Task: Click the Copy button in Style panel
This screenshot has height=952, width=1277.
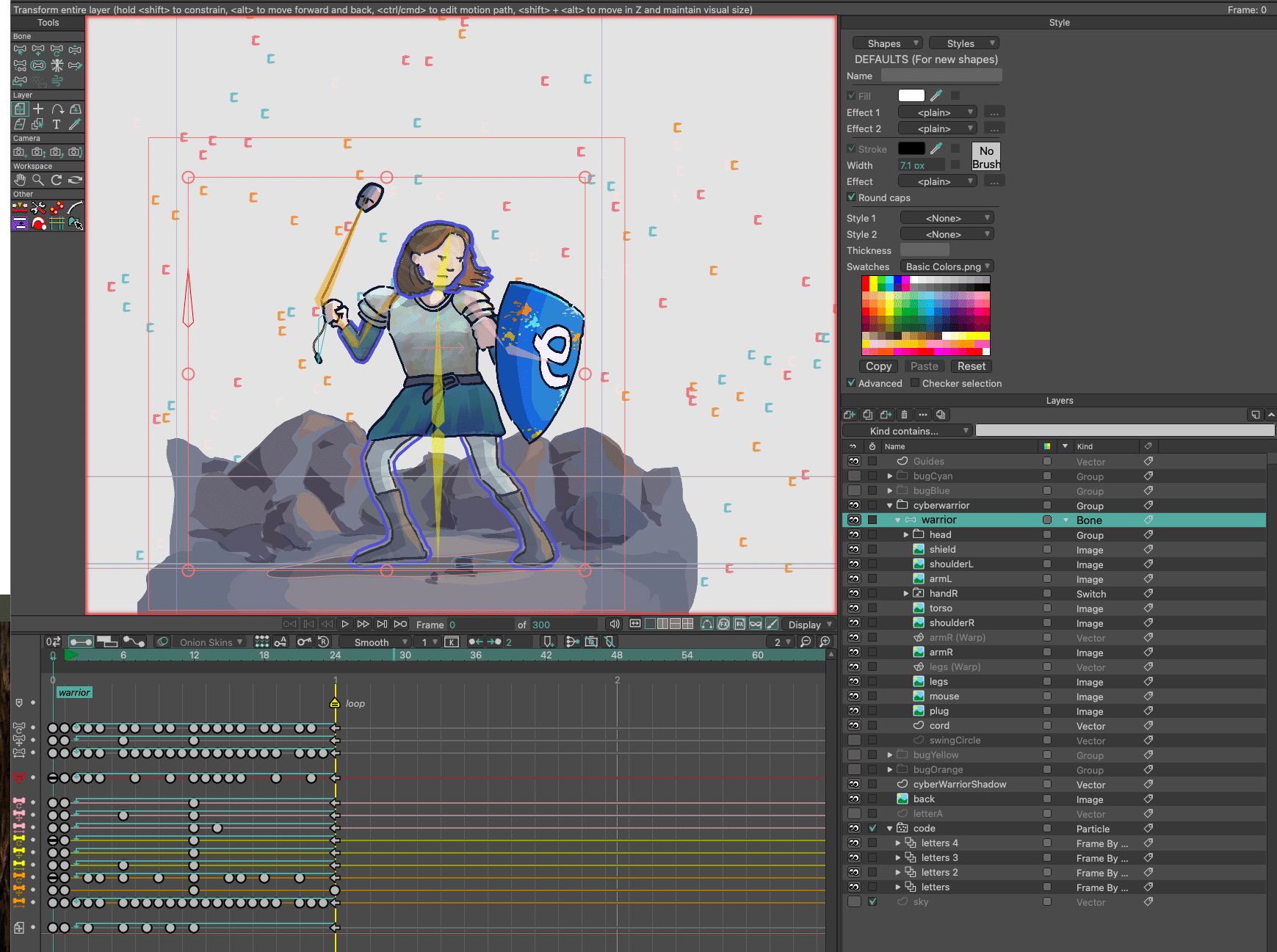Action: 878,366
